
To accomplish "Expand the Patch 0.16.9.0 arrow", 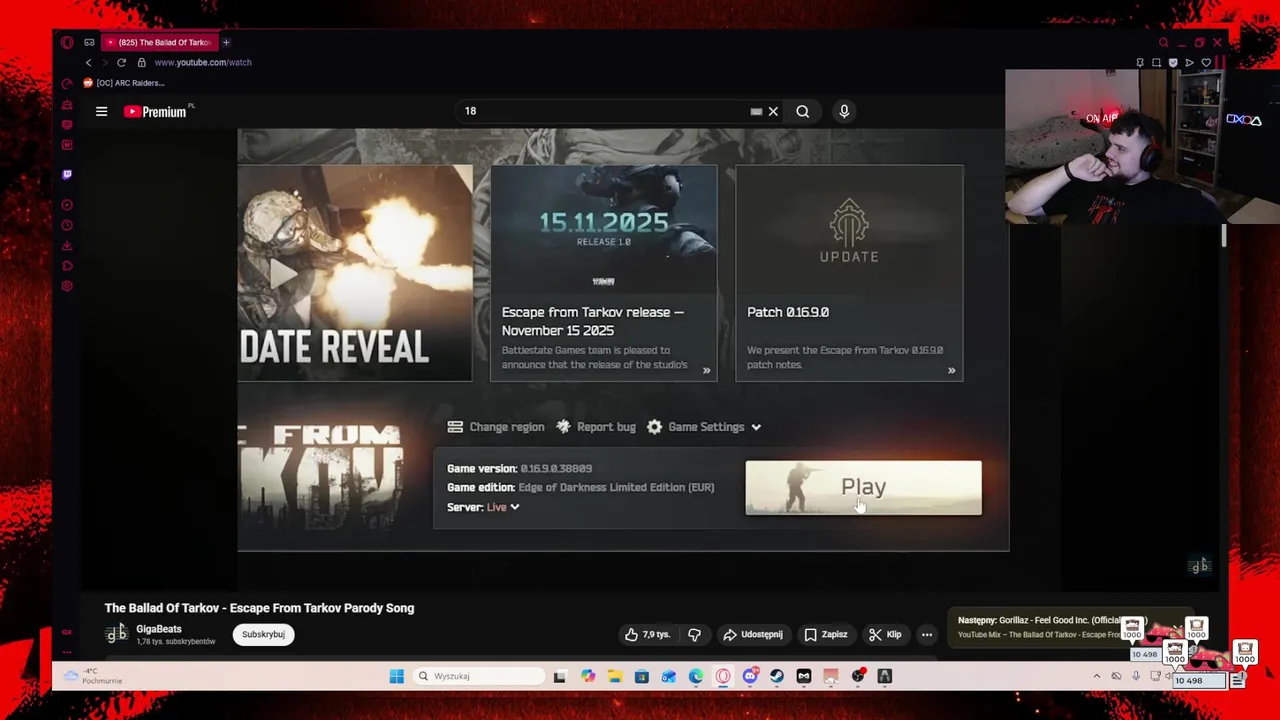I will point(951,370).
